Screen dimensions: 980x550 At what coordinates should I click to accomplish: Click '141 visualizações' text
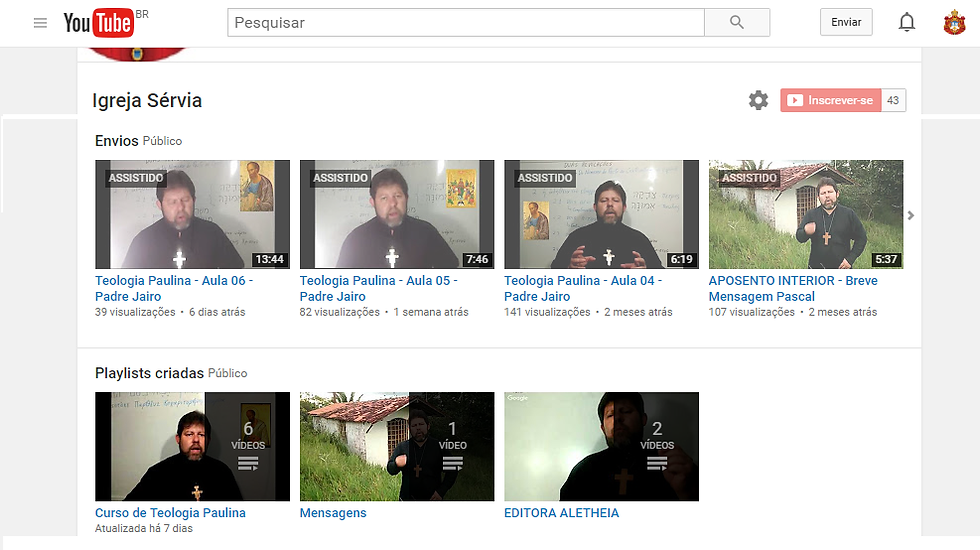[x=547, y=312]
